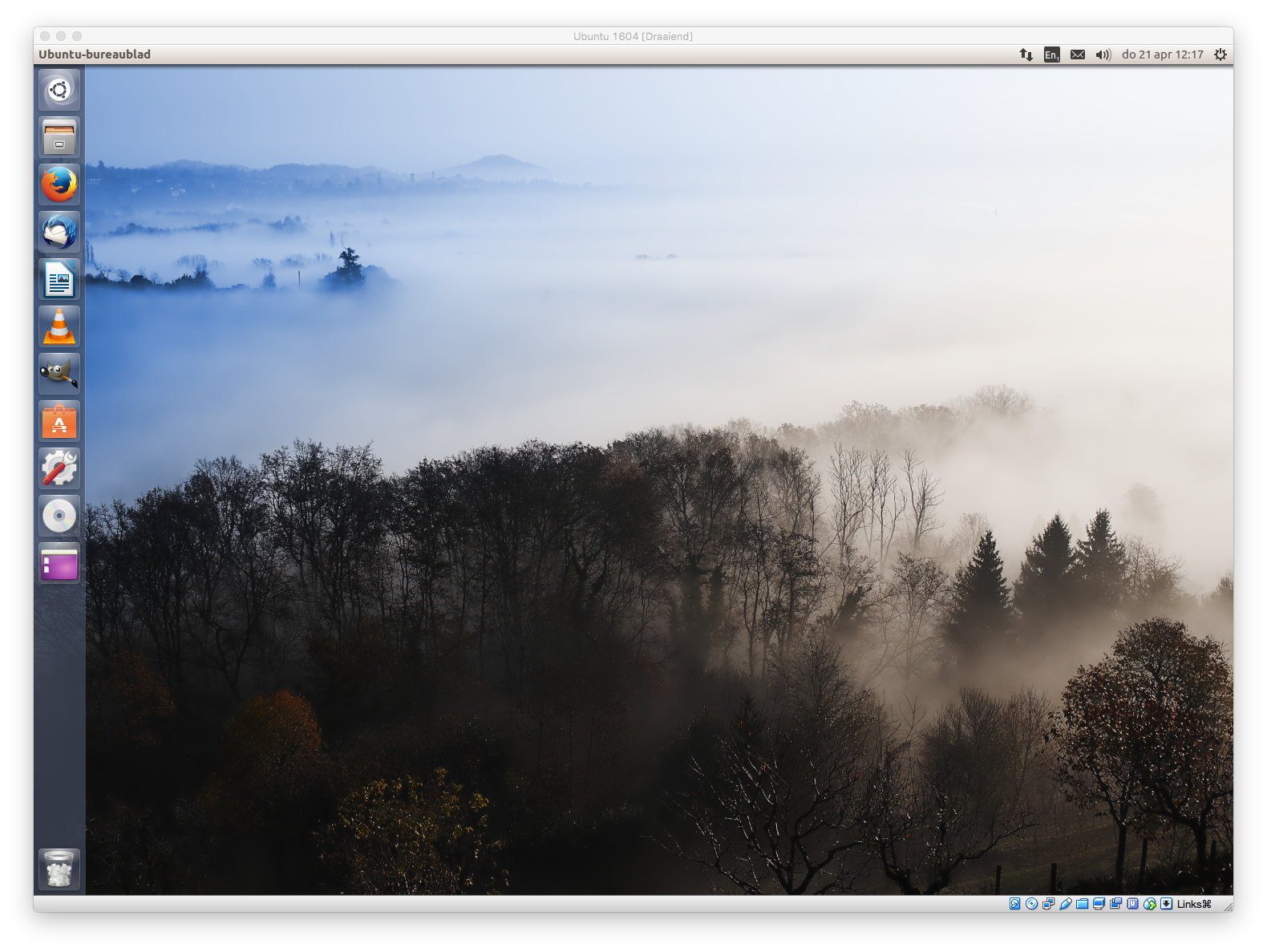Image resolution: width=1267 pixels, height=952 pixels.
Task: Open the Trash in the launcher
Action: 59,869
